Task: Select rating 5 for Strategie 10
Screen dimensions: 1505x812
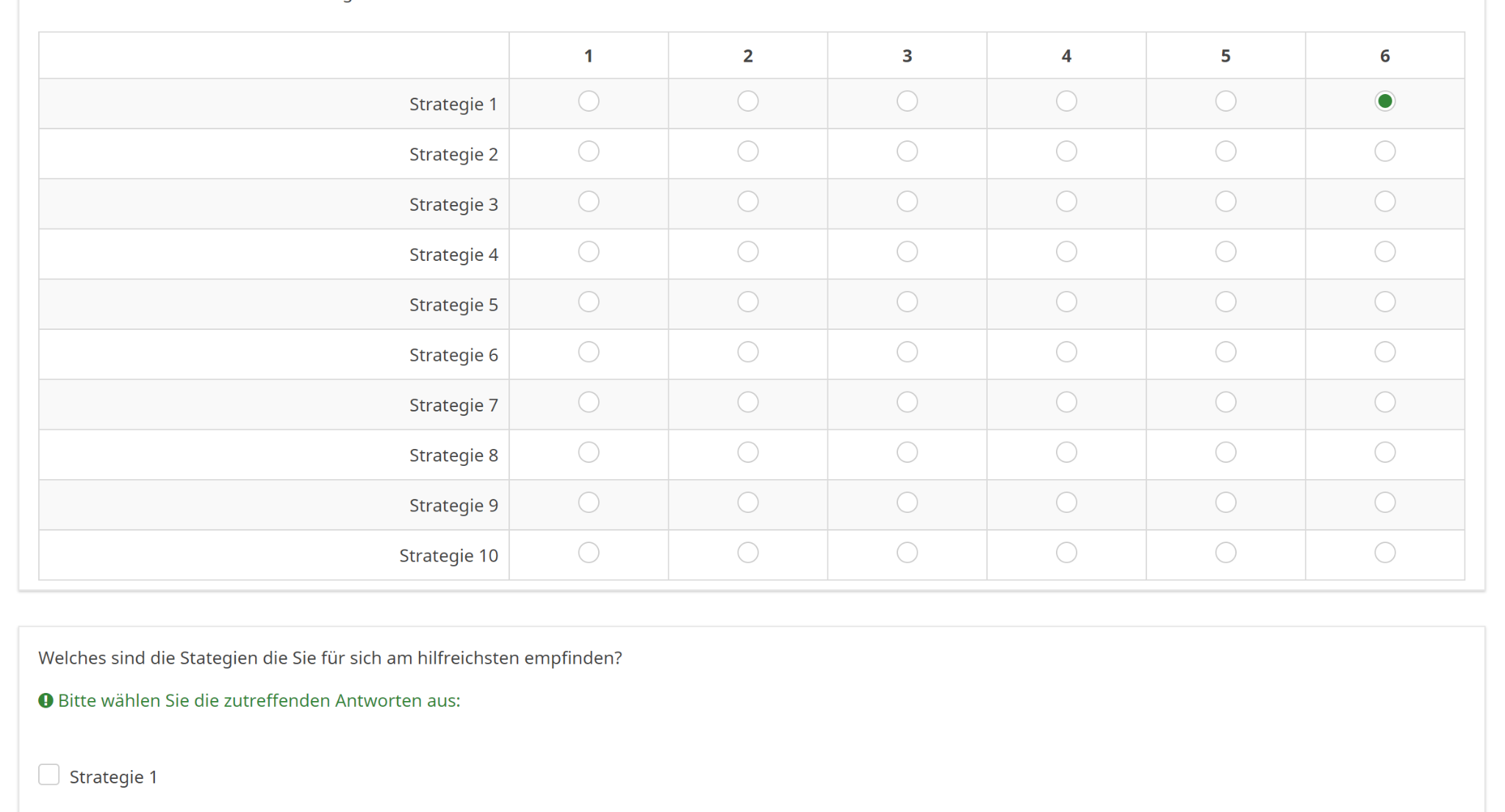Action: pyautogui.click(x=1225, y=553)
